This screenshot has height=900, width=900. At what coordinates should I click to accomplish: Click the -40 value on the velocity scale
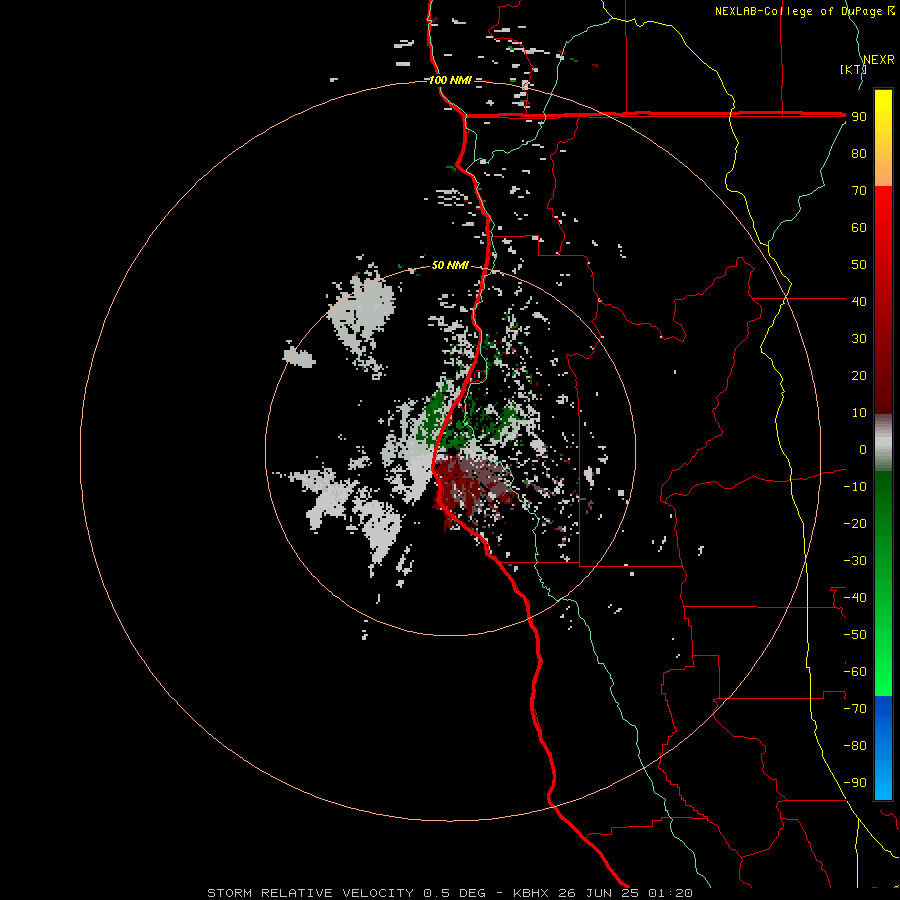[855, 598]
